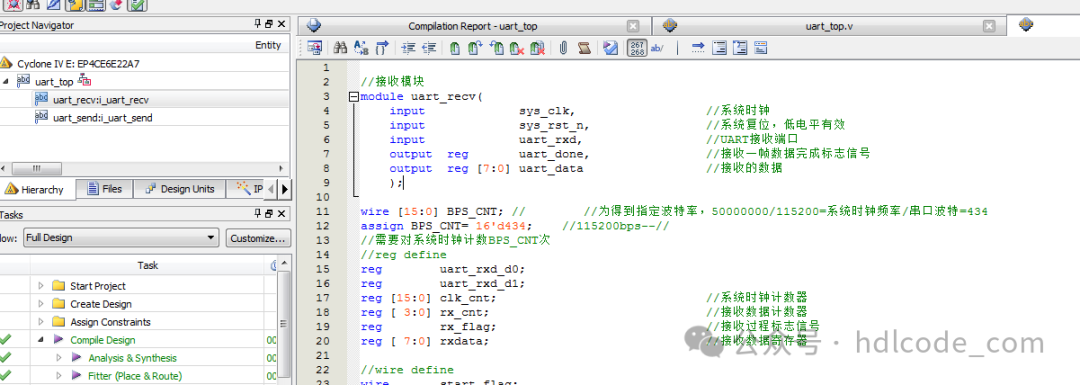The height and width of the screenshot is (385, 1080).
Task: Switch to the uart_top.v editor tab
Action: [829, 26]
